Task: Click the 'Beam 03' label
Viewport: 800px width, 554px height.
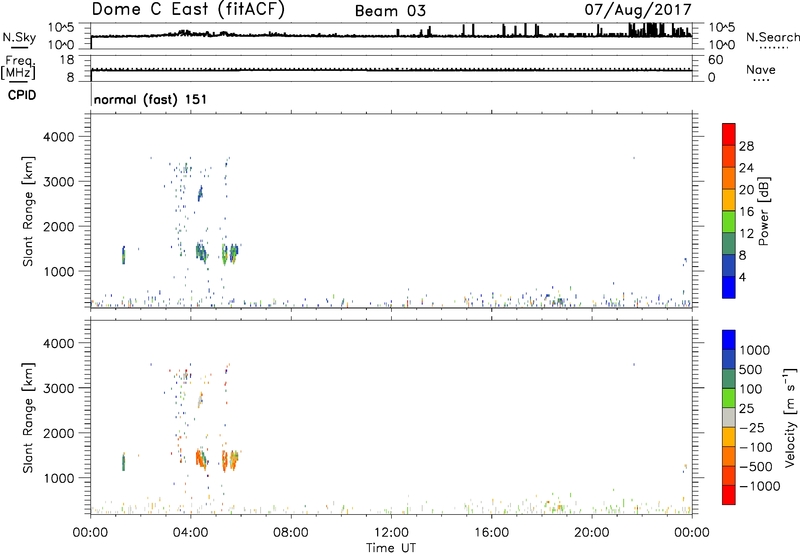Action: (390, 11)
